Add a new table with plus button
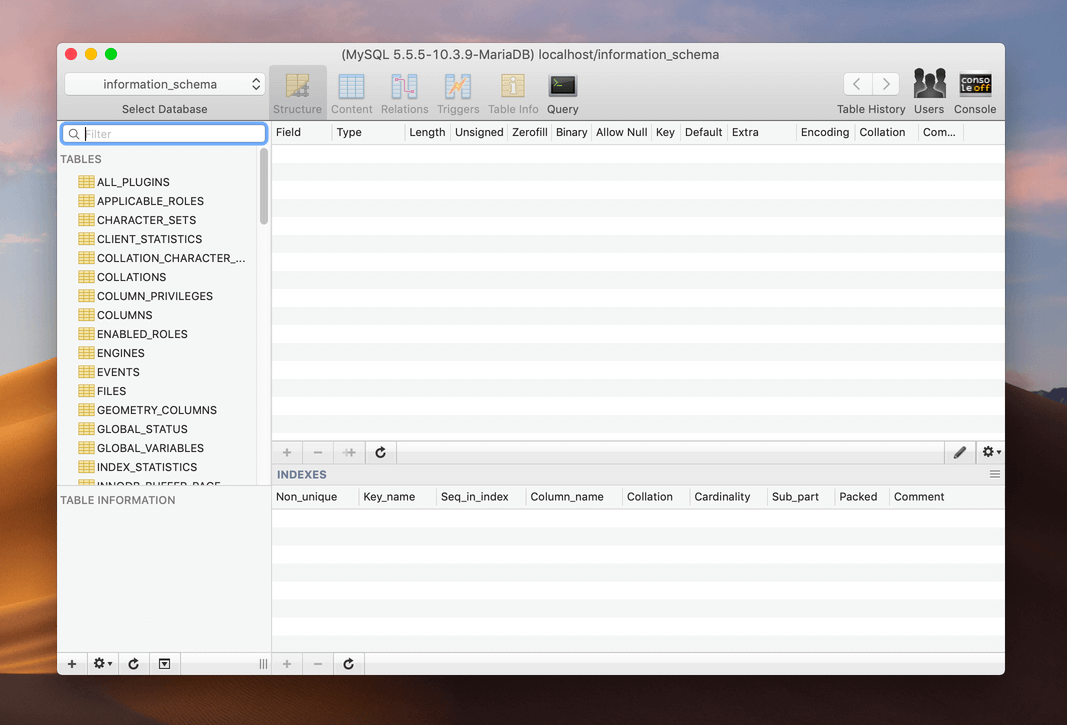This screenshot has height=725, width=1067. 72,664
